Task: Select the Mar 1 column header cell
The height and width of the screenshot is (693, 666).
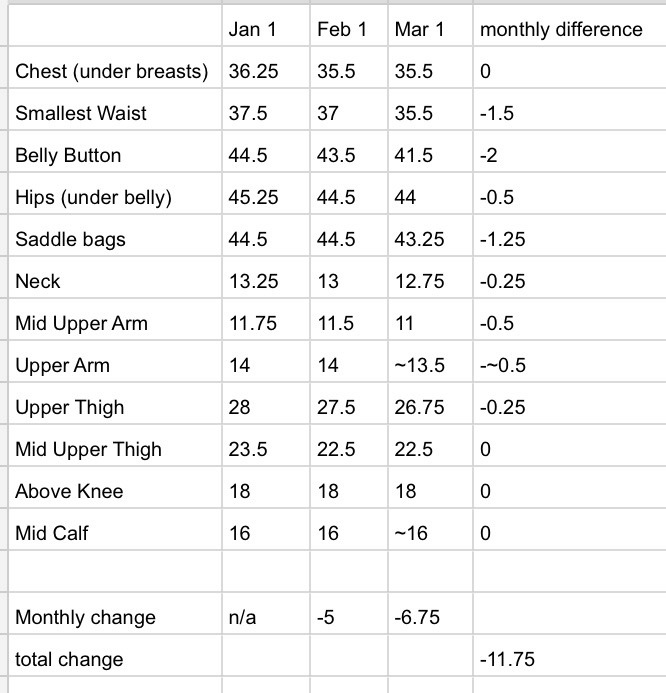Action: pyautogui.click(x=420, y=29)
